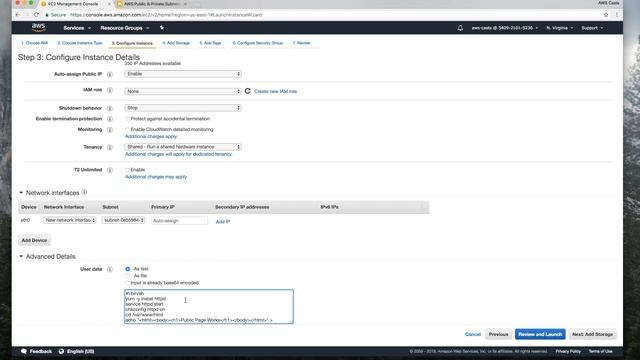Viewport: 640px width, 360px height.
Task: Go to step 2 Choose Instance Type
Action: tap(80, 43)
